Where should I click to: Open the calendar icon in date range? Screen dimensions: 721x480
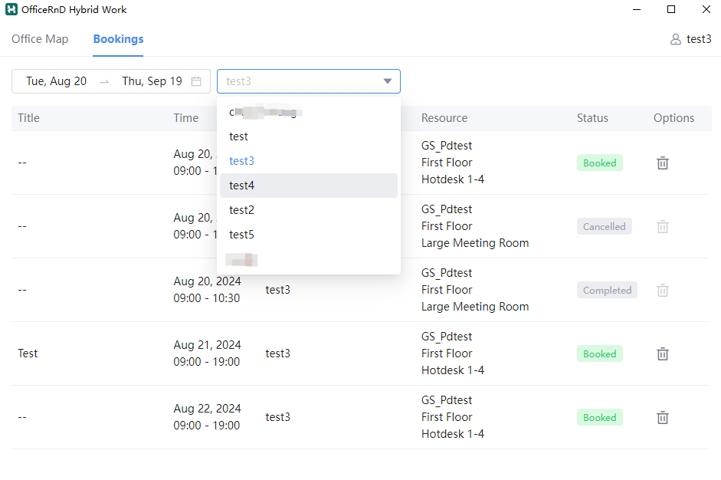pyautogui.click(x=196, y=81)
